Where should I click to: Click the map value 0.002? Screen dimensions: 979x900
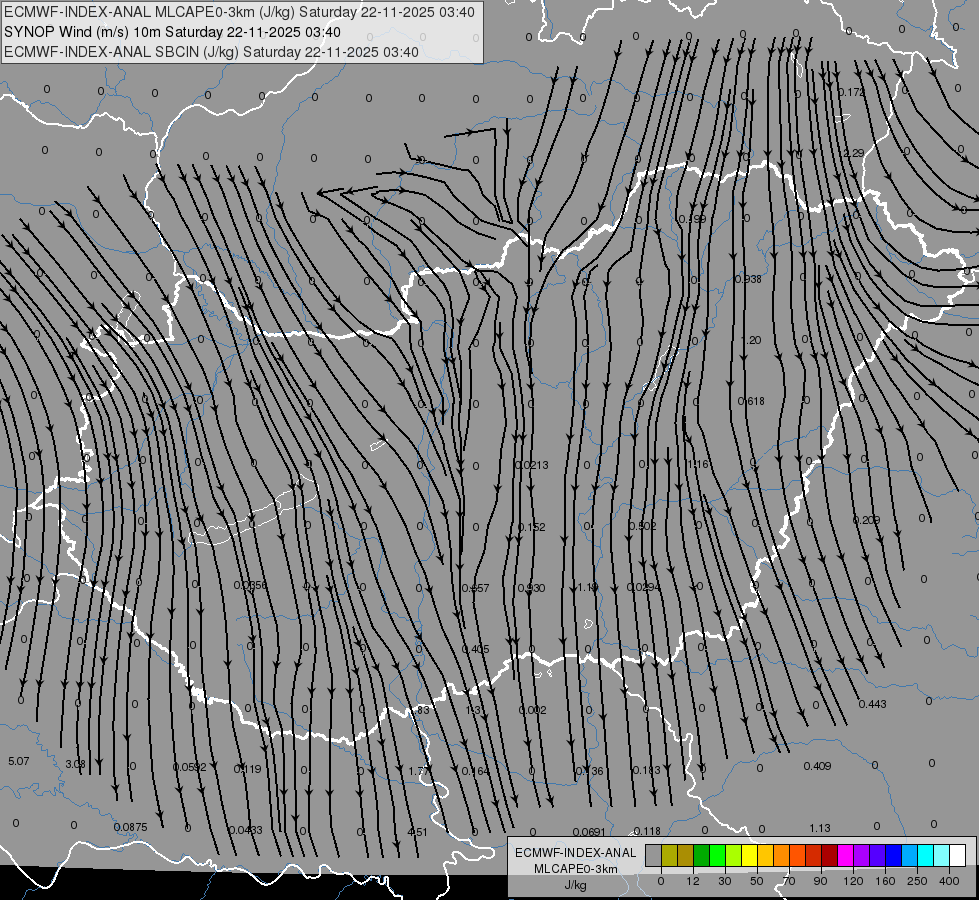[x=533, y=710]
